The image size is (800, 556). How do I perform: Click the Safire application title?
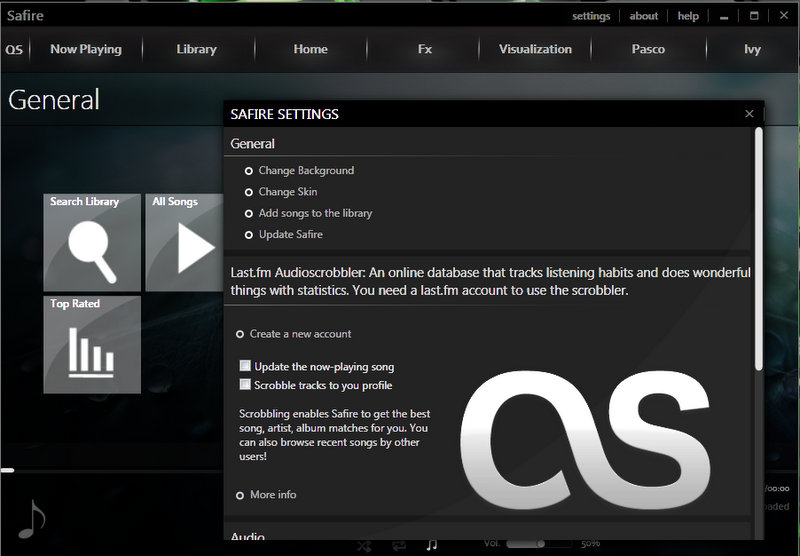tap(25, 16)
